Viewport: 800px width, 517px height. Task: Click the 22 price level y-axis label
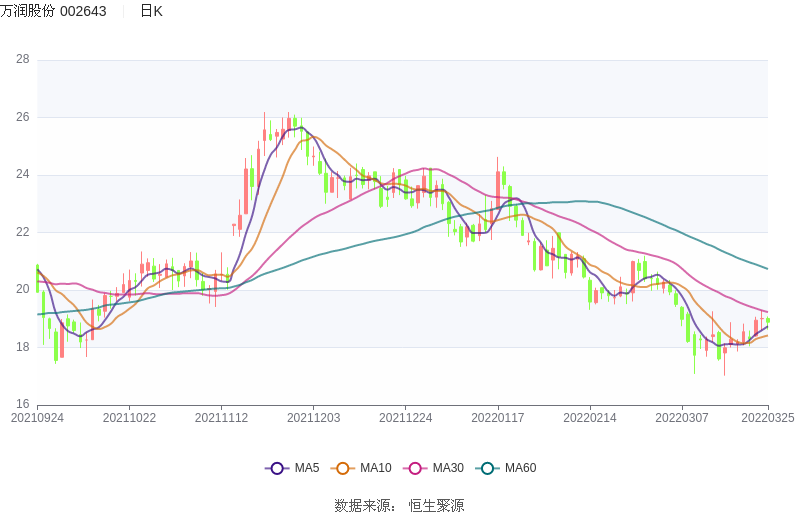pyautogui.click(x=22, y=232)
